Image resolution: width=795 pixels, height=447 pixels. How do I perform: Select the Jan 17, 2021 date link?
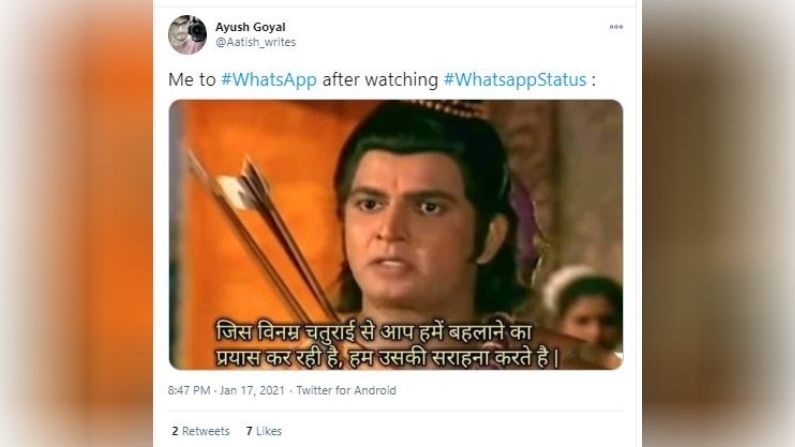pos(252,390)
